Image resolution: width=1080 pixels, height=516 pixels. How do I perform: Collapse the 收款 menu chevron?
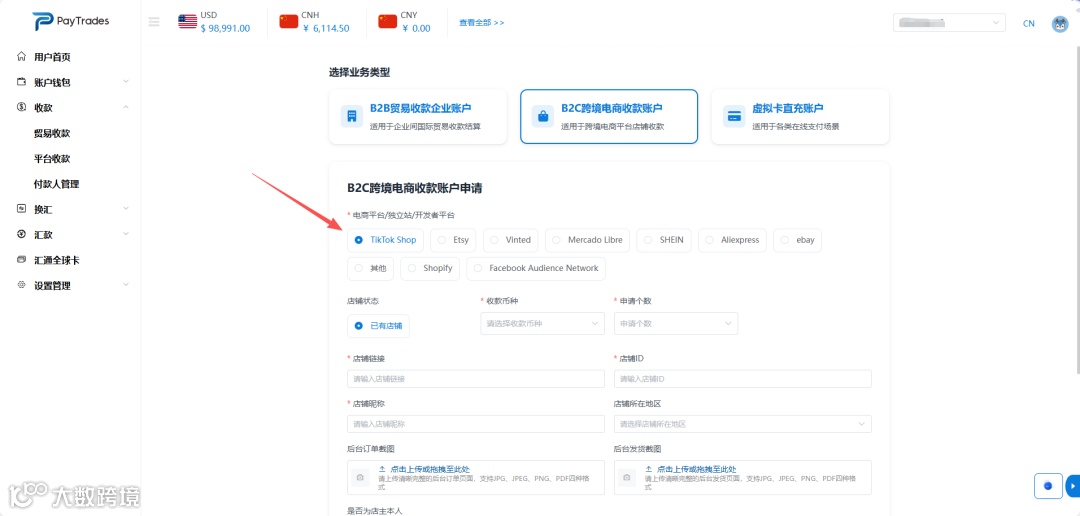tap(126, 107)
